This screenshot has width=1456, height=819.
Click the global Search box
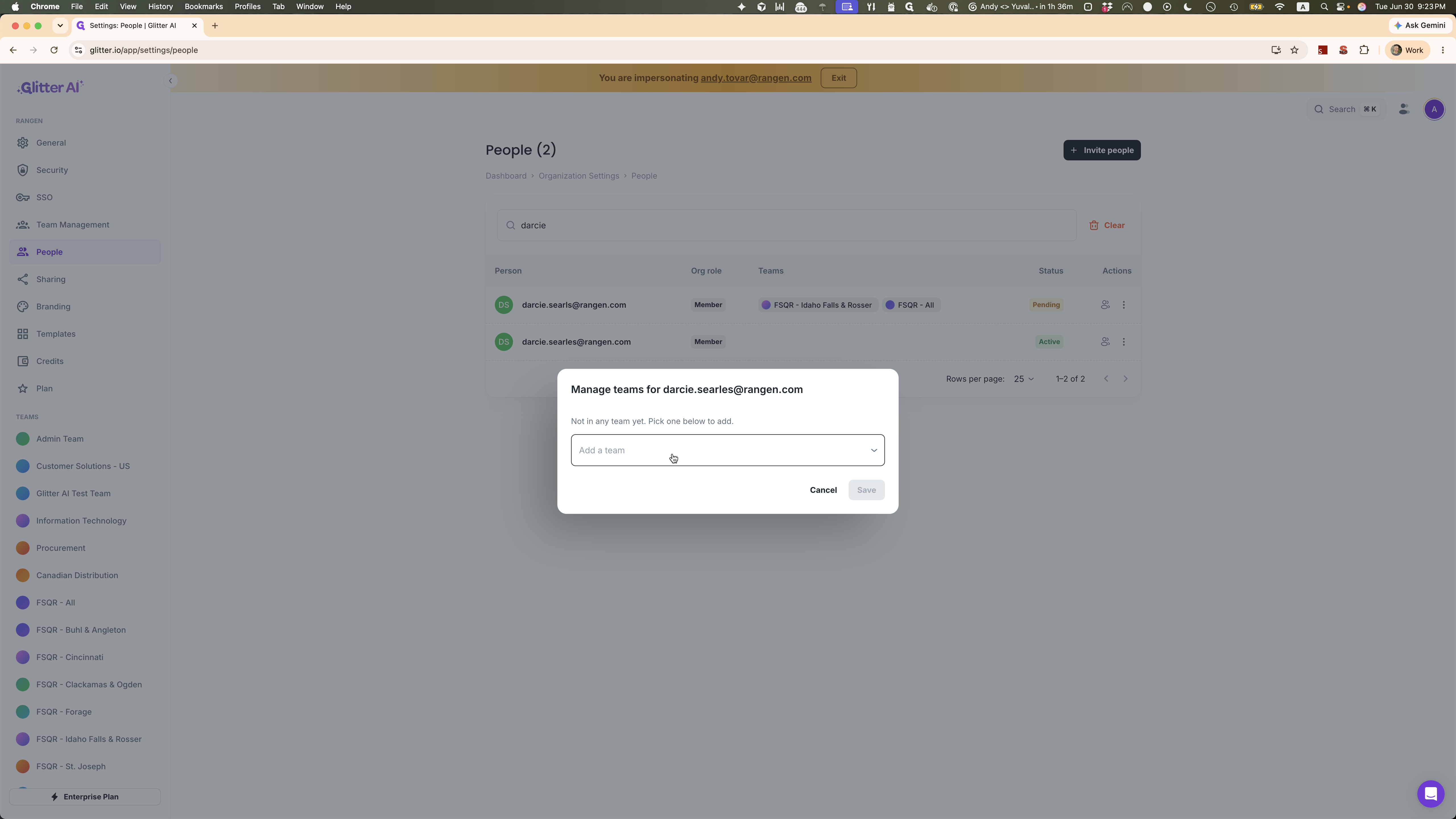point(1346,110)
